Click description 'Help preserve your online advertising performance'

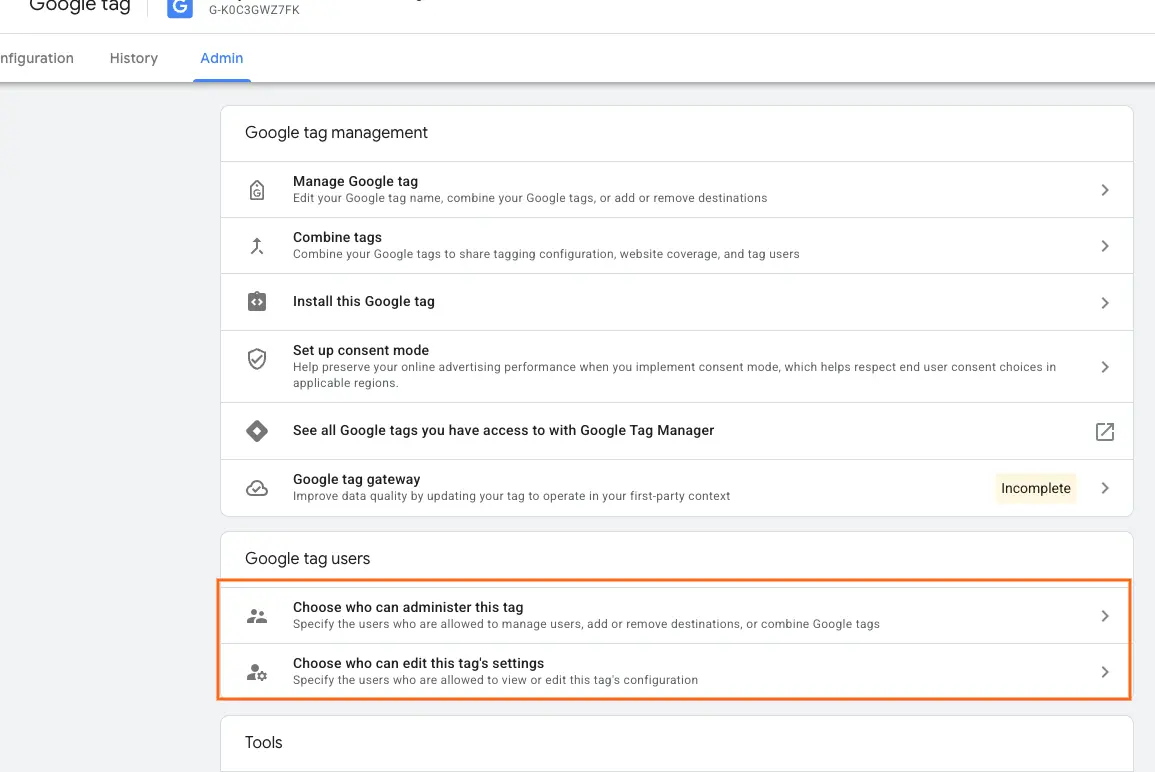click(674, 375)
